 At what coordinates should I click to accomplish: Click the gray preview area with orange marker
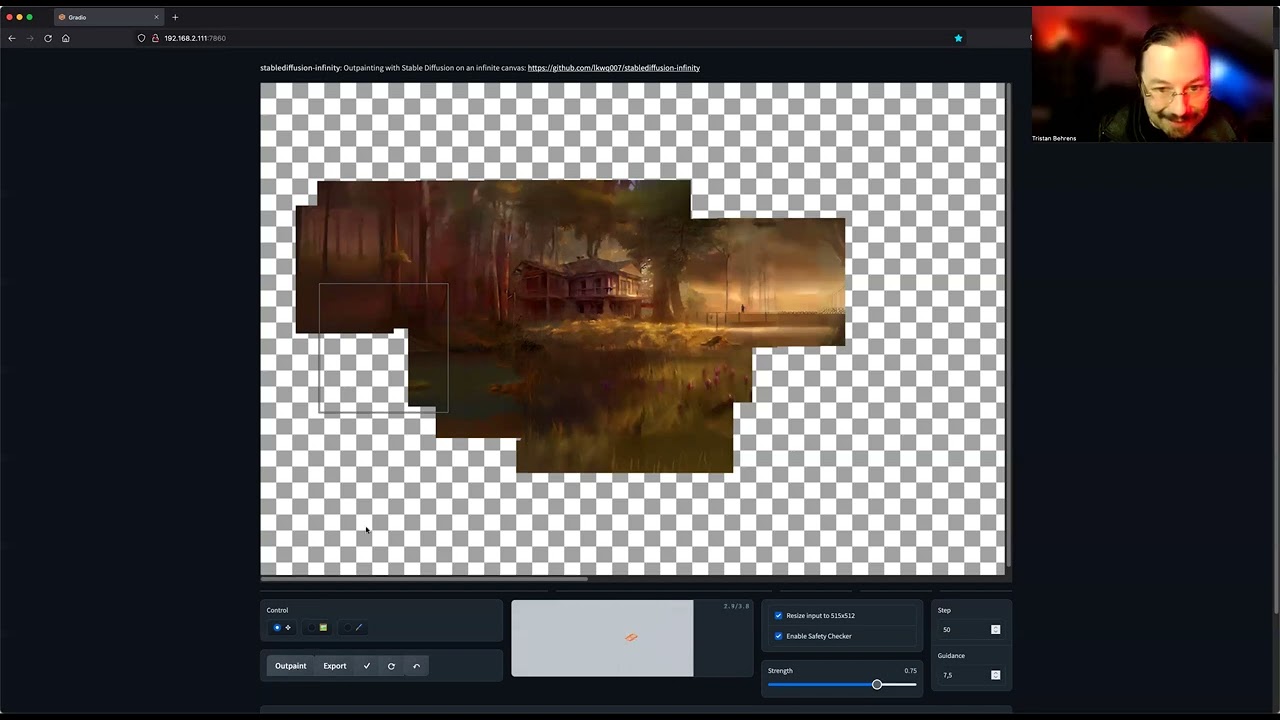602,638
